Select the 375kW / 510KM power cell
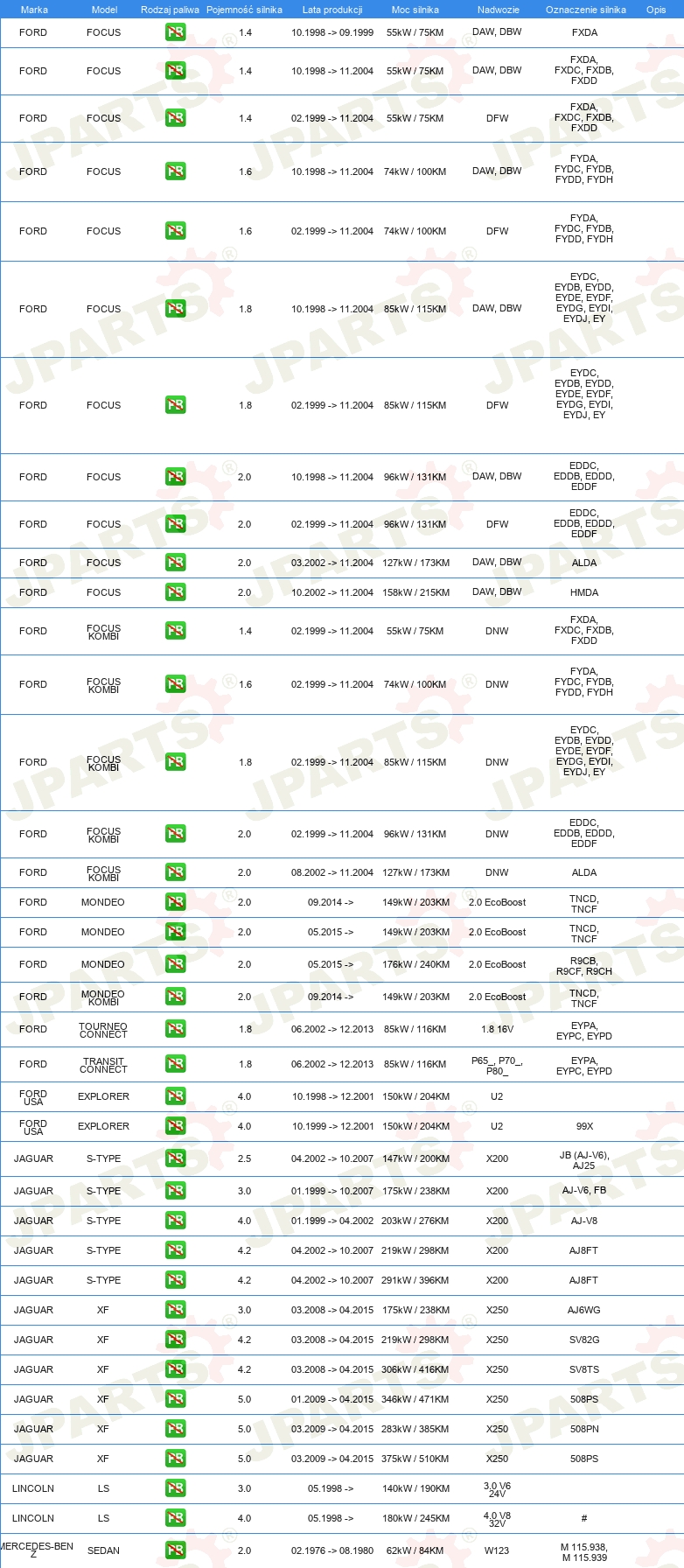The image size is (684, 1568). (x=415, y=1459)
